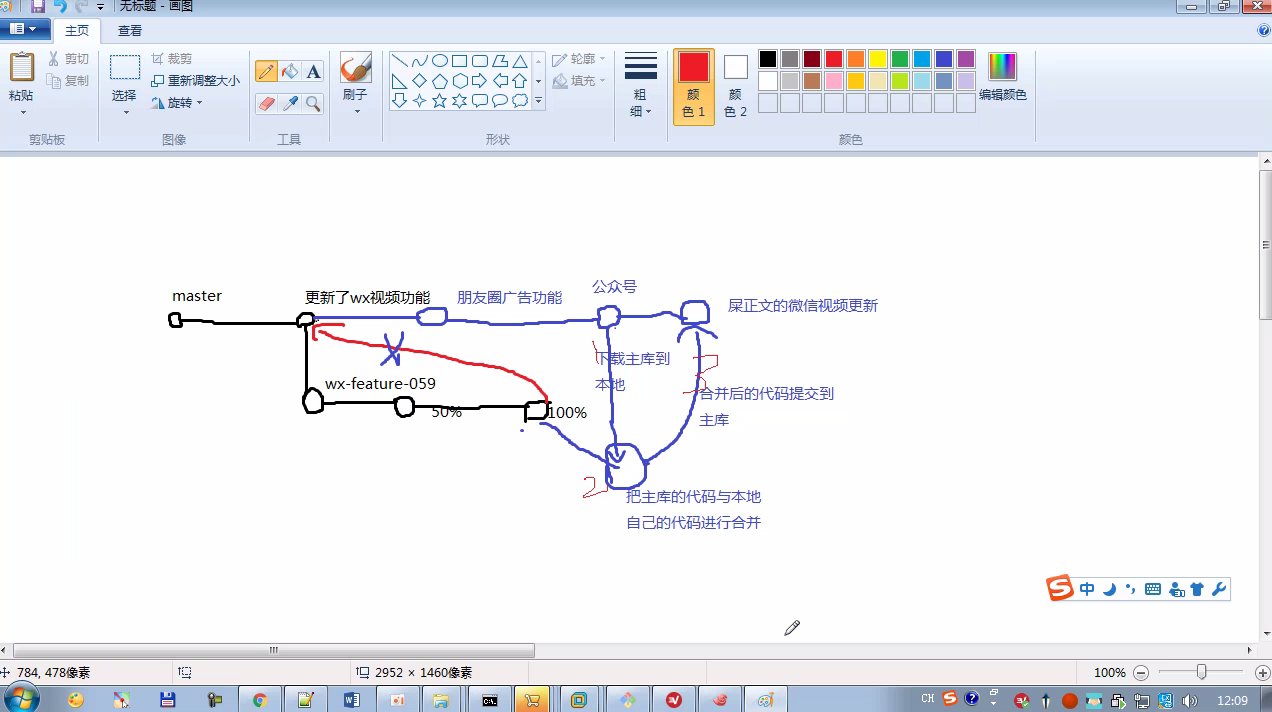Click the Brushes (刷子) icon
The width and height of the screenshot is (1272, 712).
click(355, 68)
